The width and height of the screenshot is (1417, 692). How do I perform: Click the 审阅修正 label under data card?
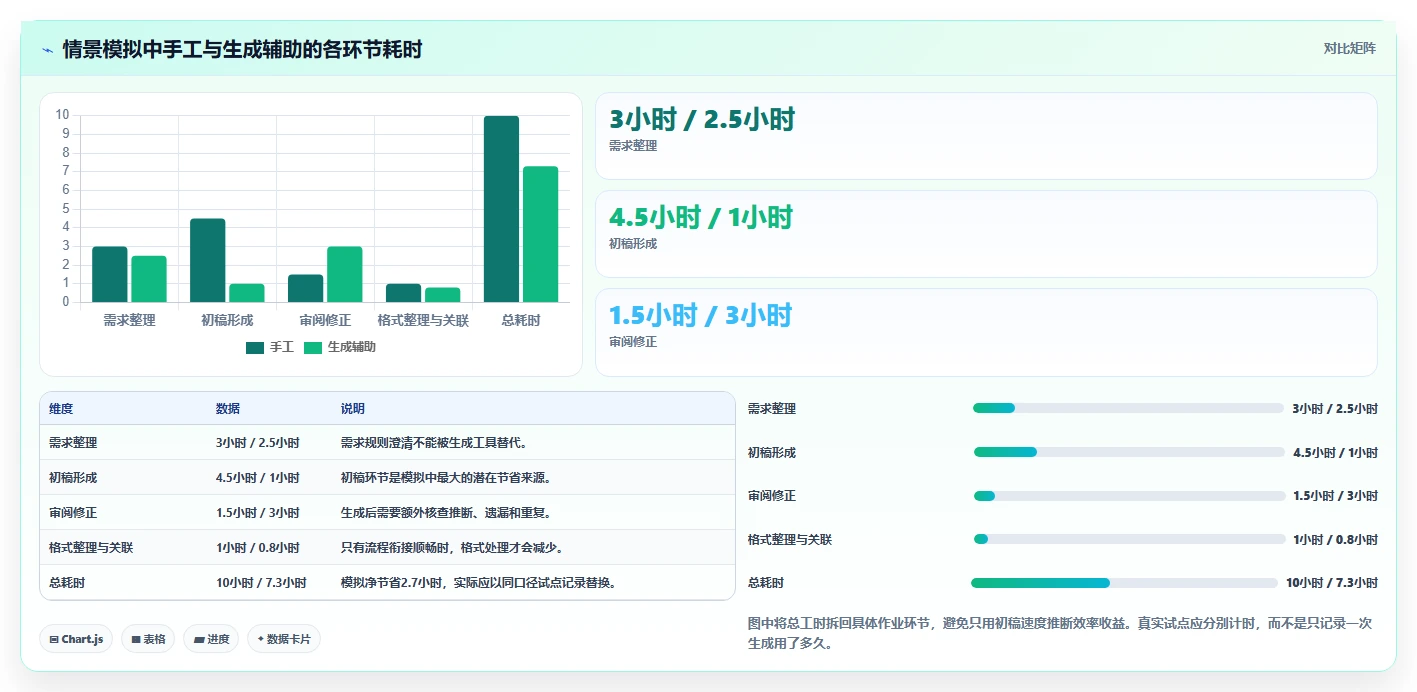click(x=633, y=342)
